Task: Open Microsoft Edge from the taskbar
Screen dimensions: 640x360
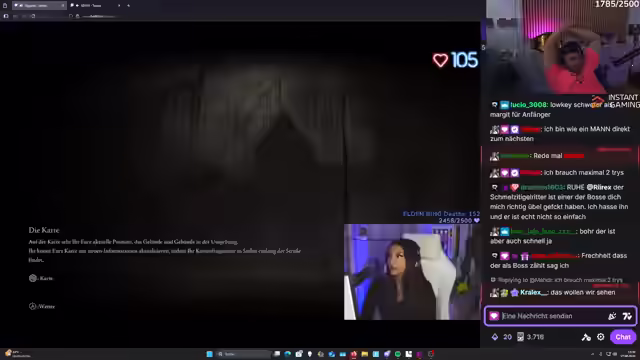Action: tap(288, 354)
